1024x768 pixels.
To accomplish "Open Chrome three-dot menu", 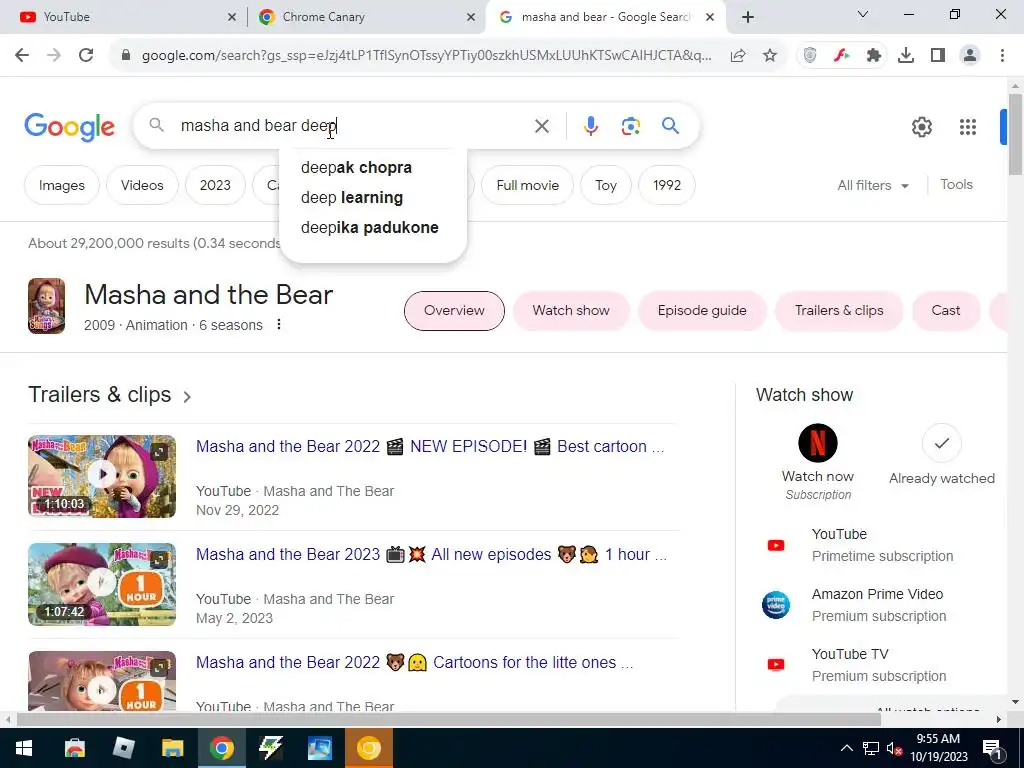I will (x=1002, y=56).
